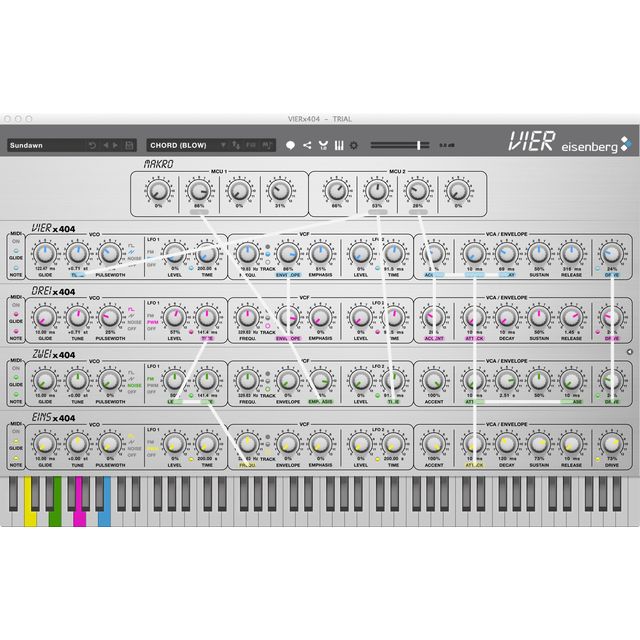Image resolution: width=640 pixels, height=640 pixels.
Task: Click the small round button beside ZWEI
Action: [x=630, y=352]
